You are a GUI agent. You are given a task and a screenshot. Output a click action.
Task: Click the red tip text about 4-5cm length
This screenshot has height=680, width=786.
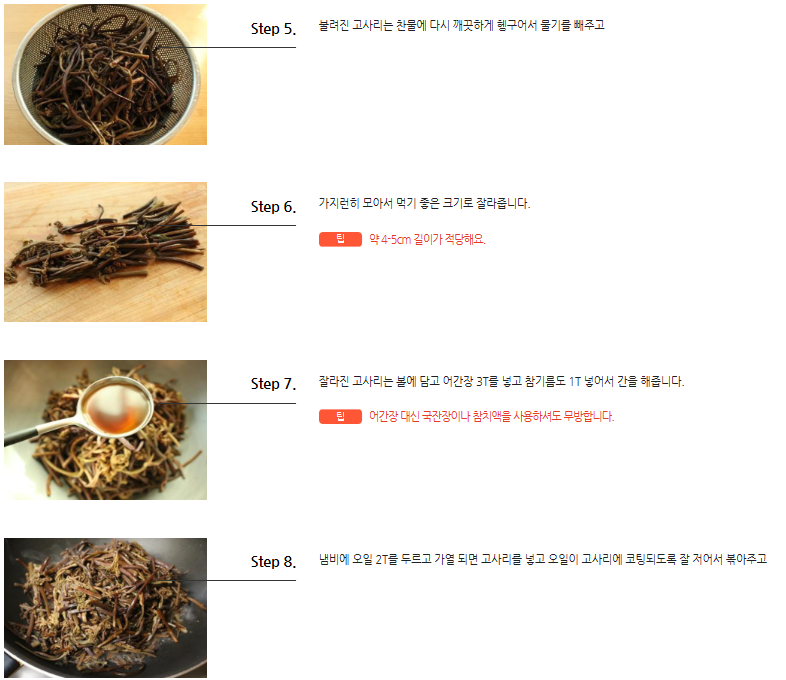tap(427, 240)
